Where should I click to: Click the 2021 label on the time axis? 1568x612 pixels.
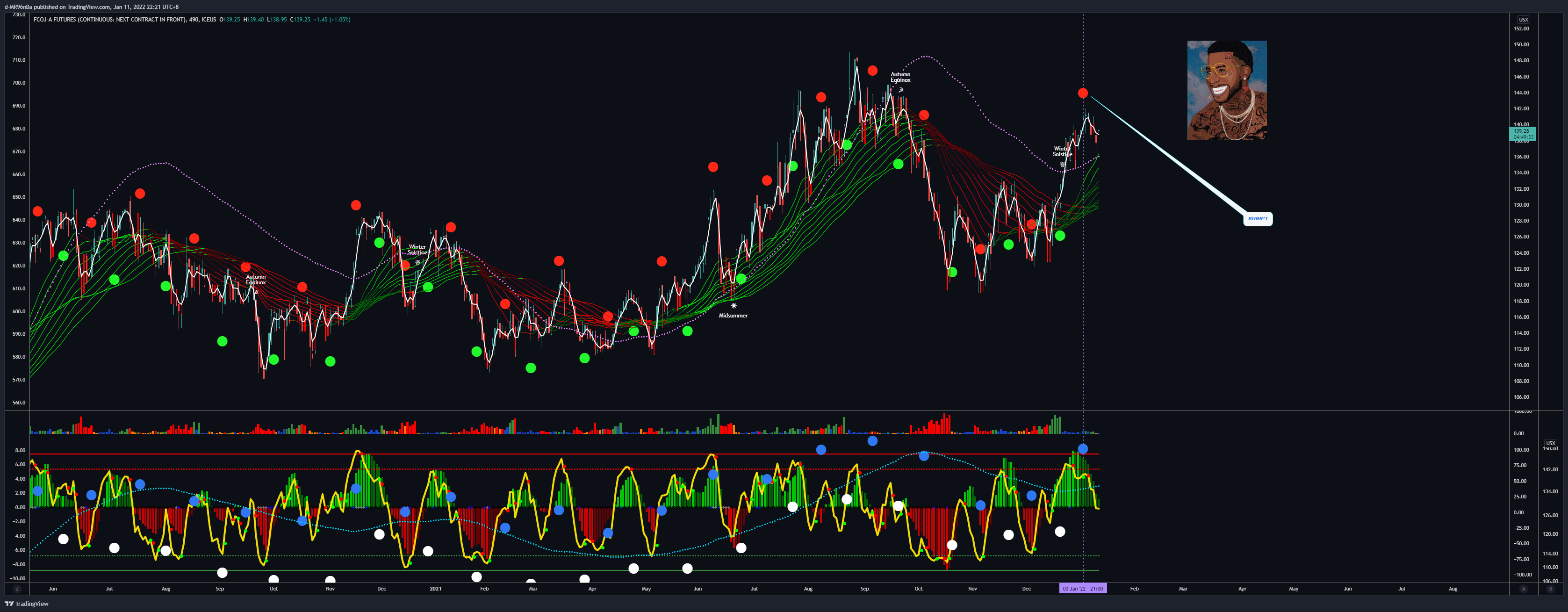coord(435,589)
